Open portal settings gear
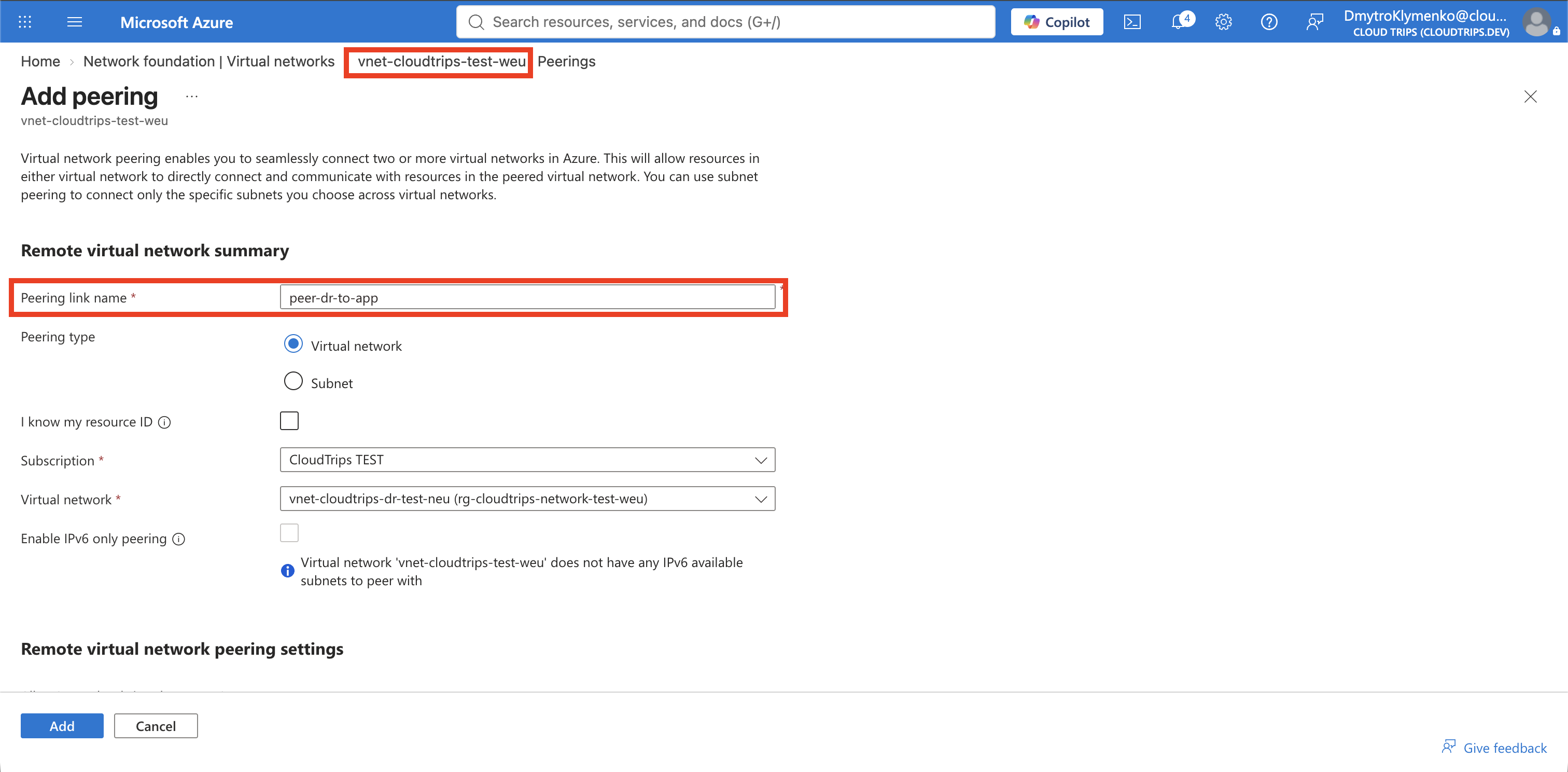 (x=1224, y=22)
